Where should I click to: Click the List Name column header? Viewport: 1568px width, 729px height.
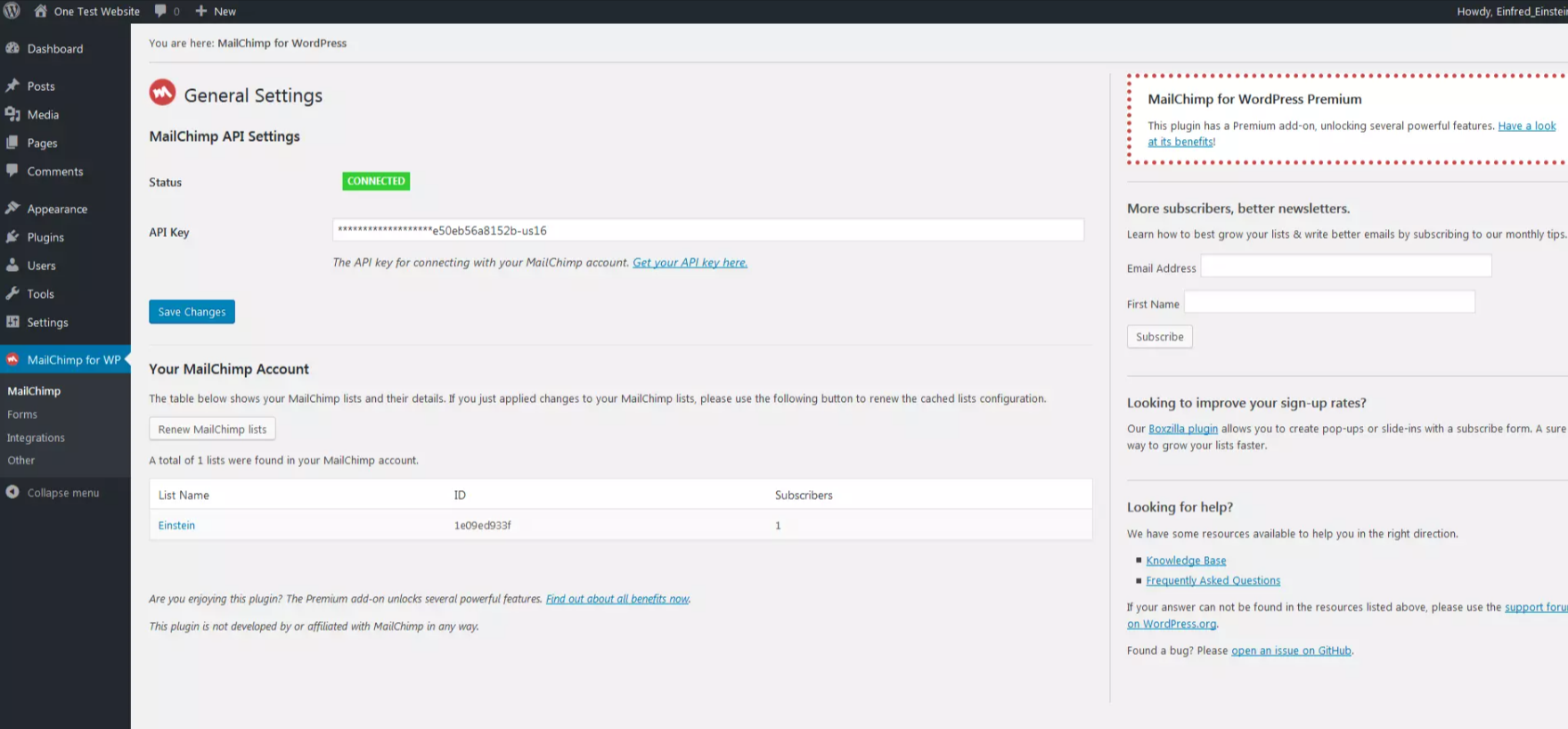click(x=184, y=496)
